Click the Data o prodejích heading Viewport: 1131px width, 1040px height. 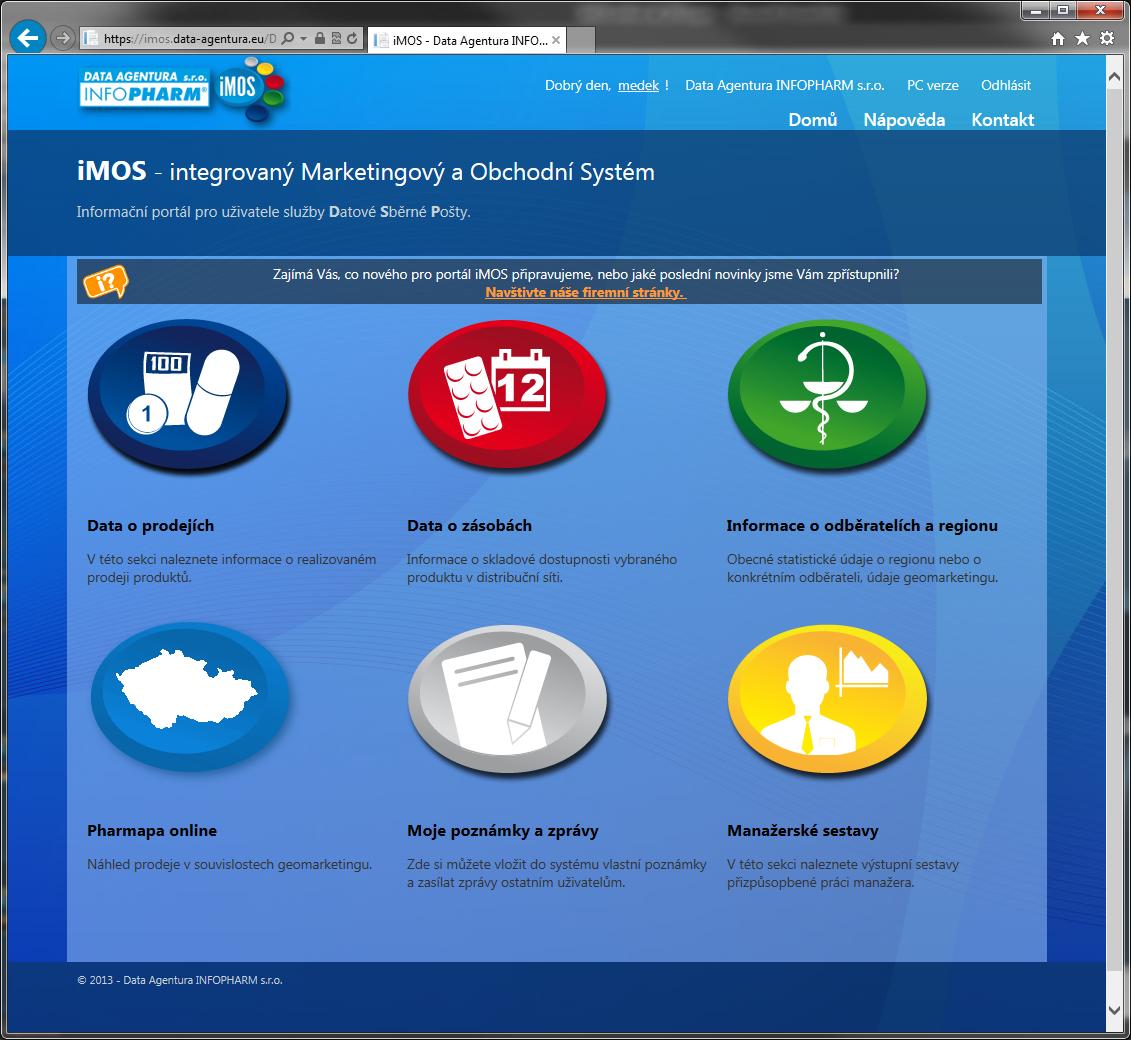point(151,526)
